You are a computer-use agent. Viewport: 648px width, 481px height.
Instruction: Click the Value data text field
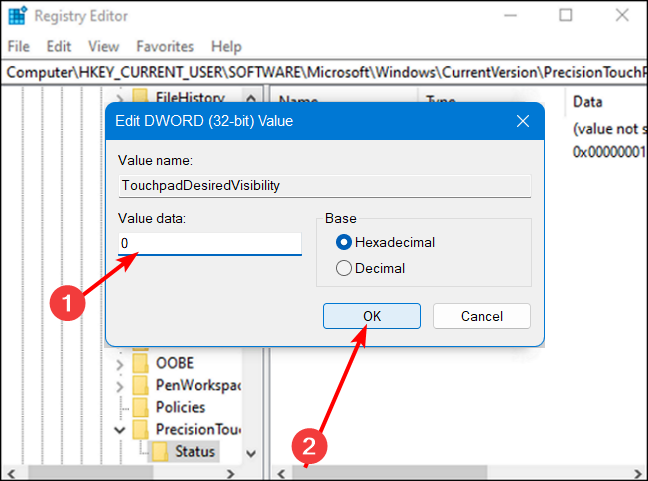(209, 243)
